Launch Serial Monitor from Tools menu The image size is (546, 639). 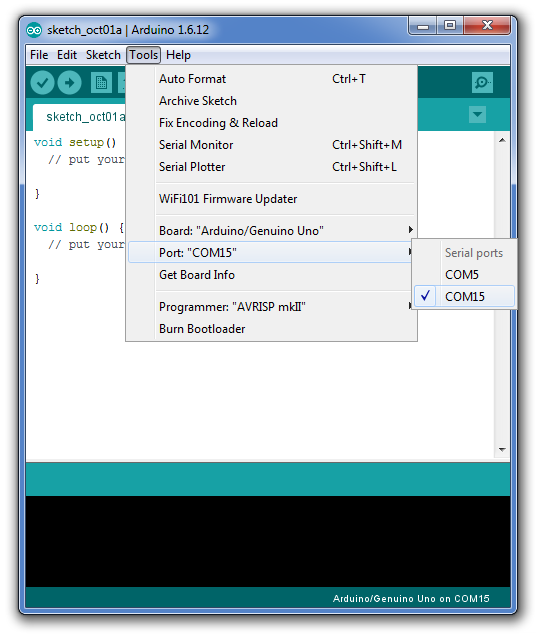coord(271,145)
